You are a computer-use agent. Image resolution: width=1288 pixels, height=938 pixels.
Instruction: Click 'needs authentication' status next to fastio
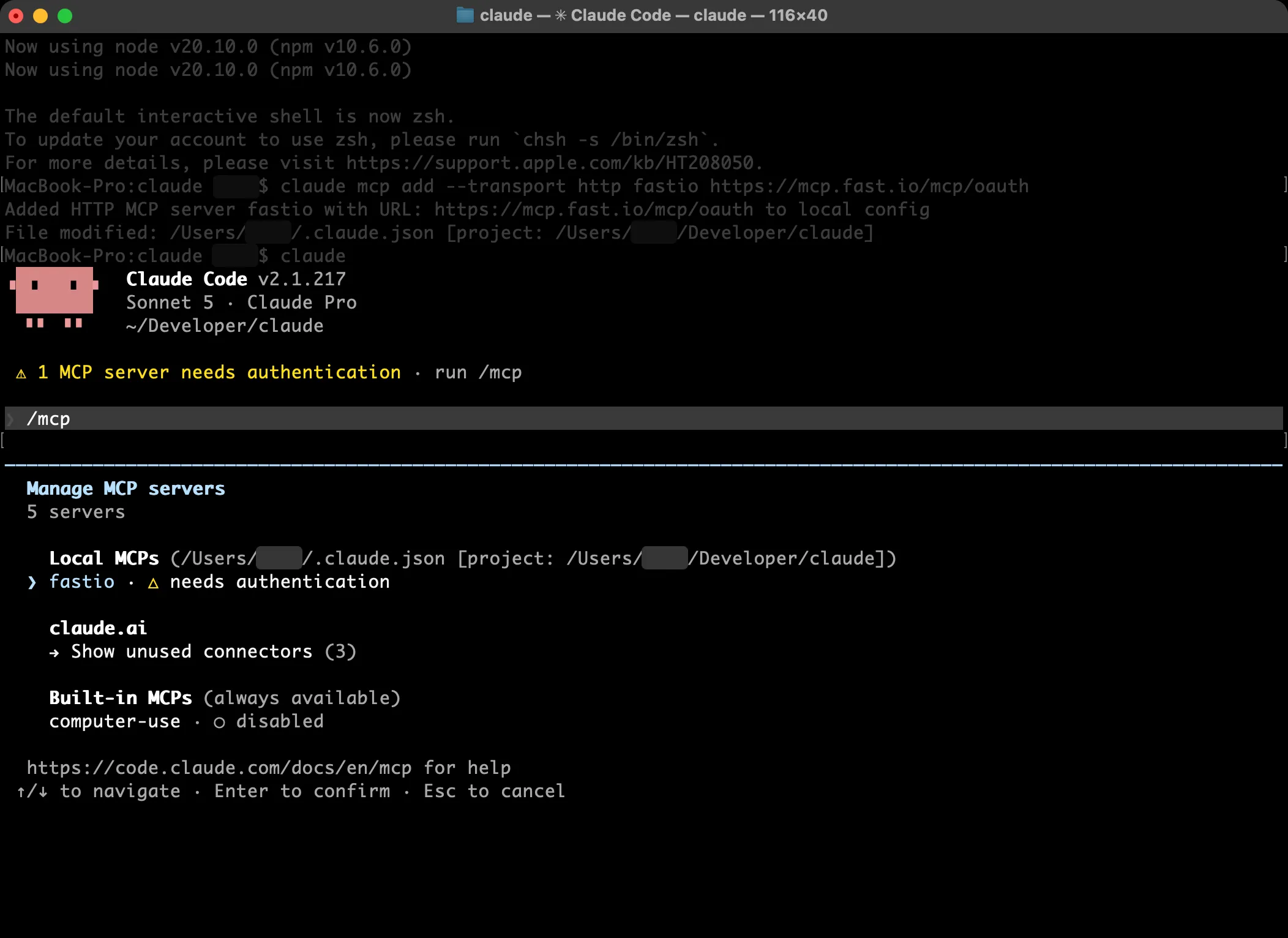(280, 582)
